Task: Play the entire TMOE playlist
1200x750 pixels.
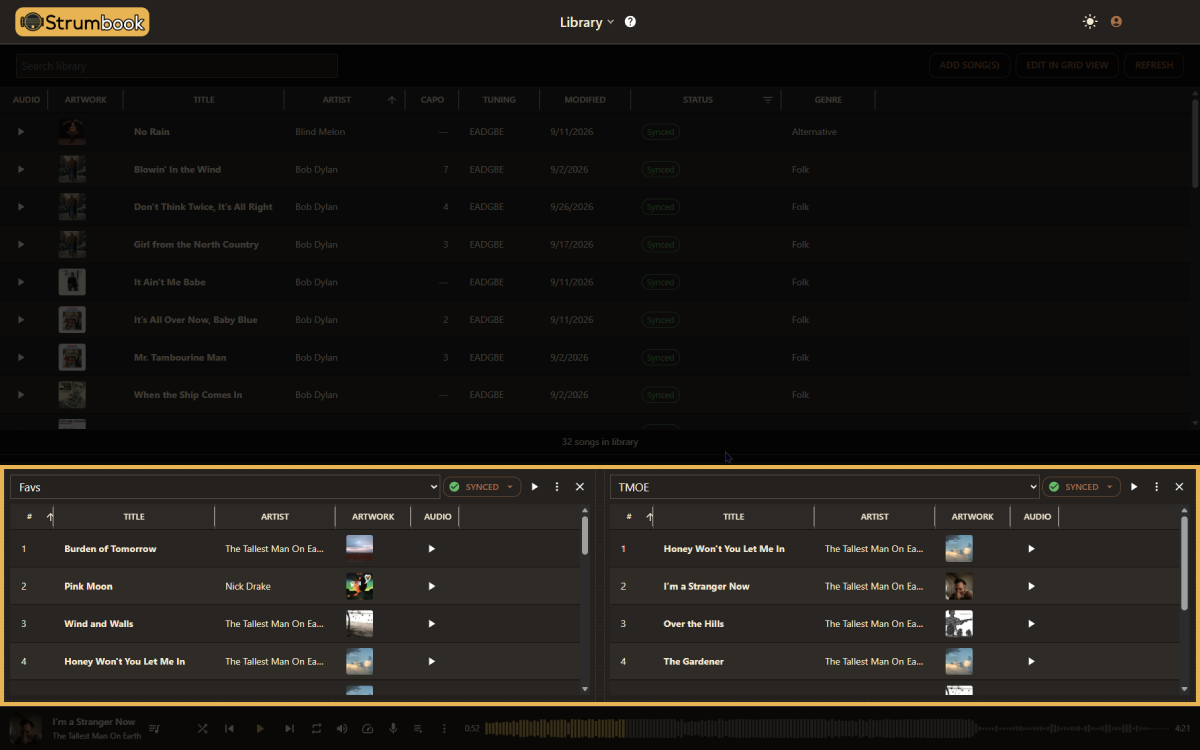Action: tap(1134, 487)
